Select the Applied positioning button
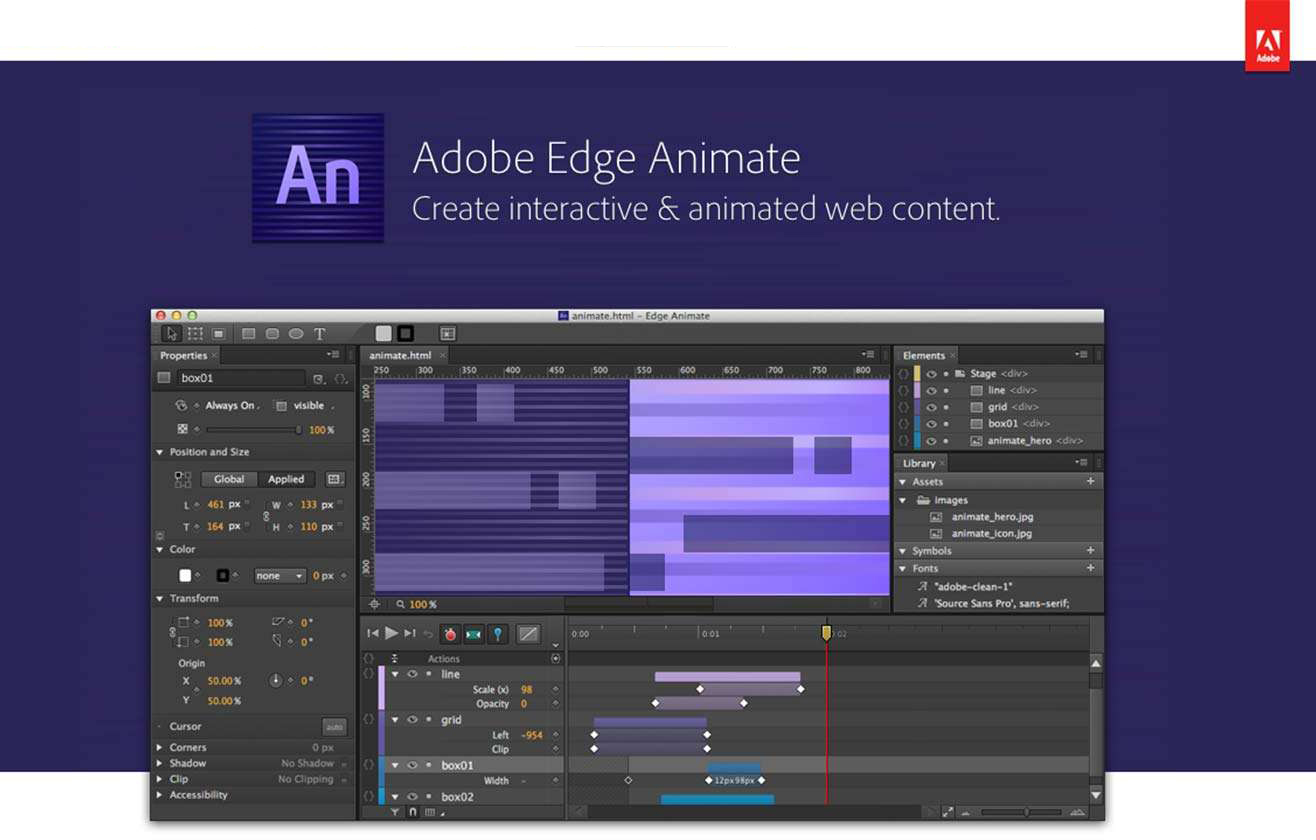Screen dimensions: 1316x840 (x=286, y=479)
